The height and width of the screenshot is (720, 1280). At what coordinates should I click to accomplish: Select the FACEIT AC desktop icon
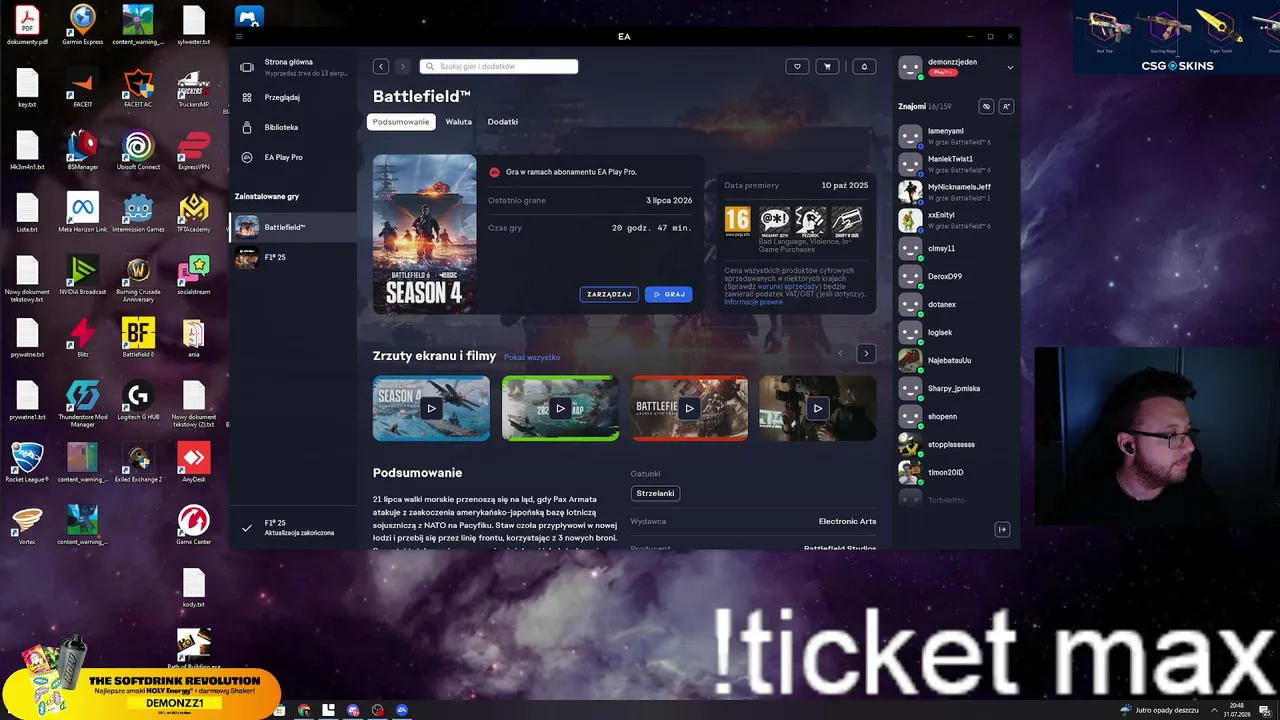tap(138, 87)
